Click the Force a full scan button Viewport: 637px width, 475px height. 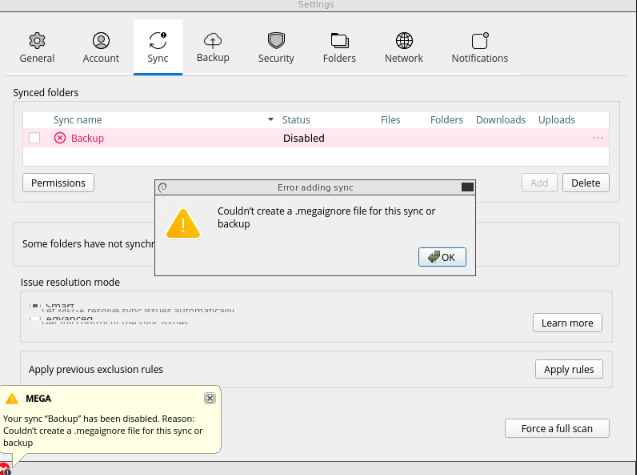click(x=557, y=428)
